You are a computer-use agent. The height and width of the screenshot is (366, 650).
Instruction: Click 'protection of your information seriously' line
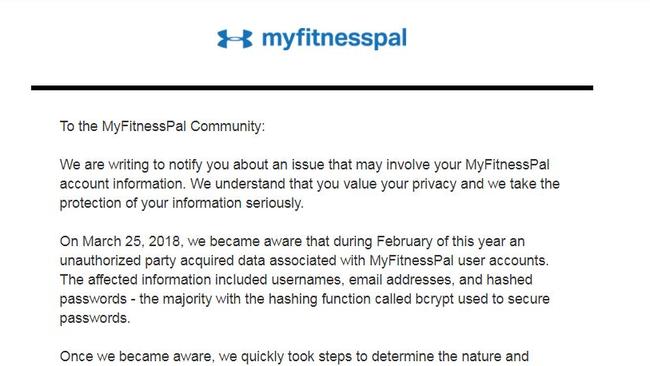point(182,203)
